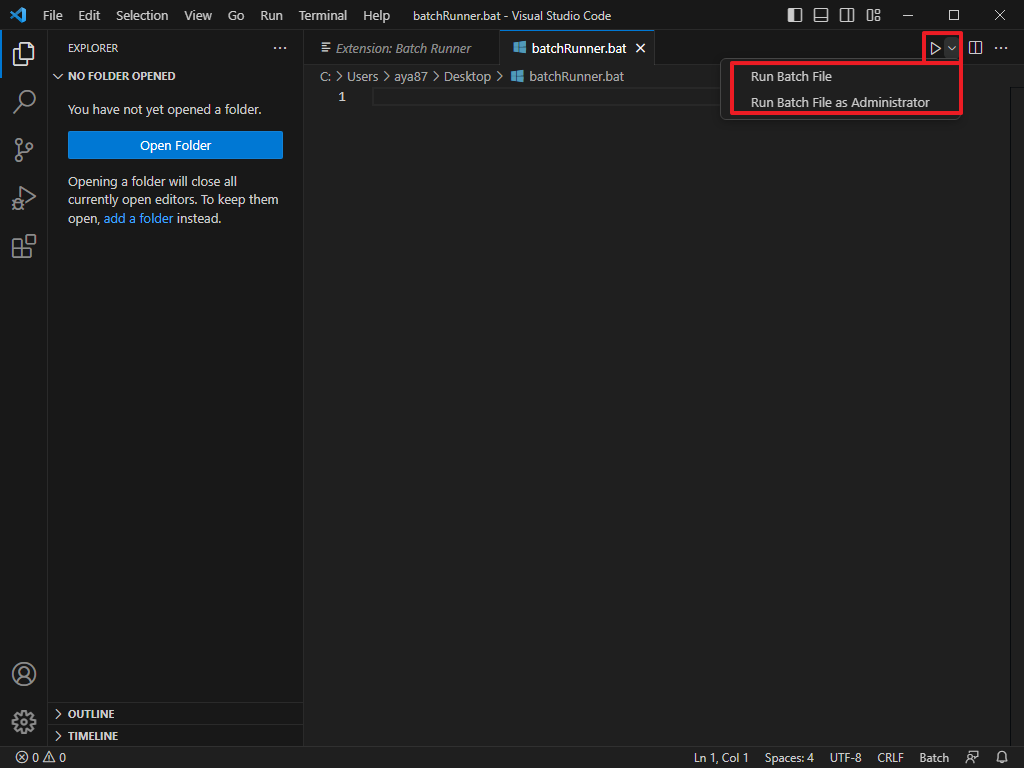Image resolution: width=1024 pixels, height=768 pixels.
Task: Open the Edit menu
Action: [89, 15]
